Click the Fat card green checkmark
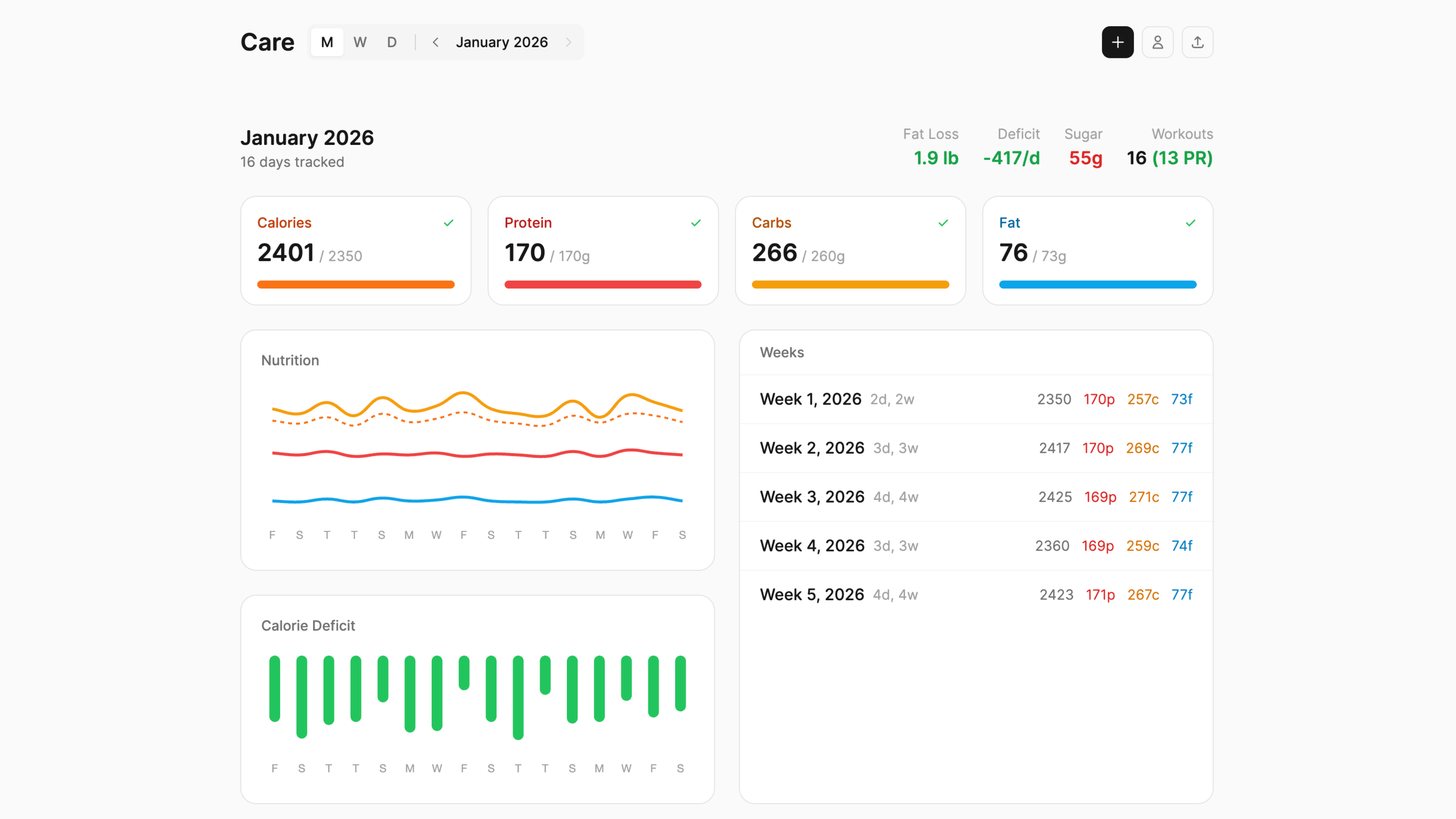 (1190, 223)
